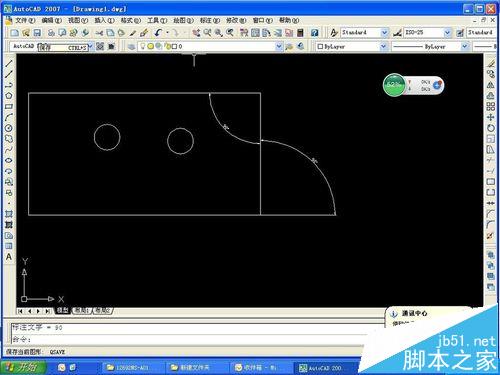Open the 编辑 (Edit) menu
The image size is (500, 375).
pos(52,21)
